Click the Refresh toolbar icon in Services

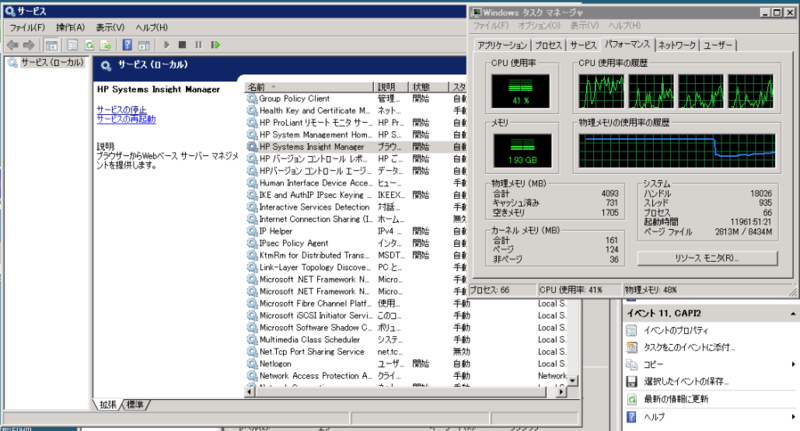click(89, 45)
